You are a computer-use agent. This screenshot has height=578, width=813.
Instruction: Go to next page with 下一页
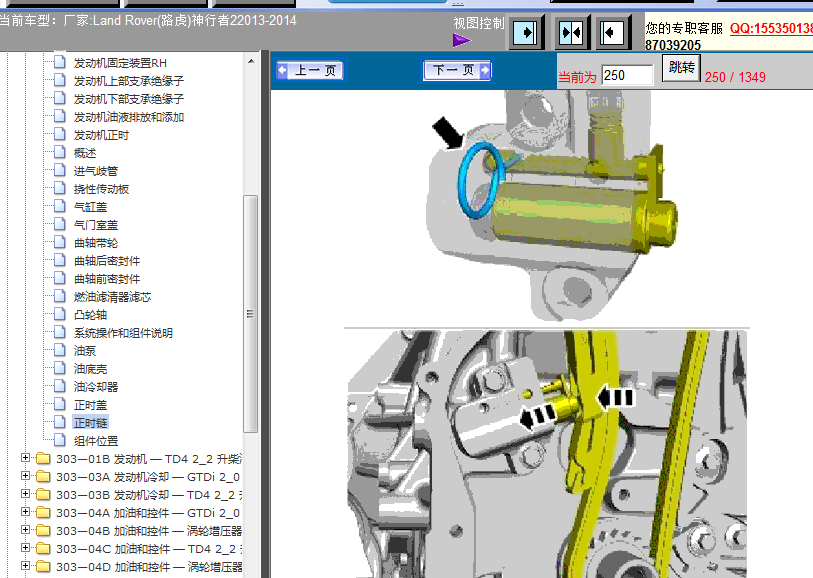pos(457,70)
